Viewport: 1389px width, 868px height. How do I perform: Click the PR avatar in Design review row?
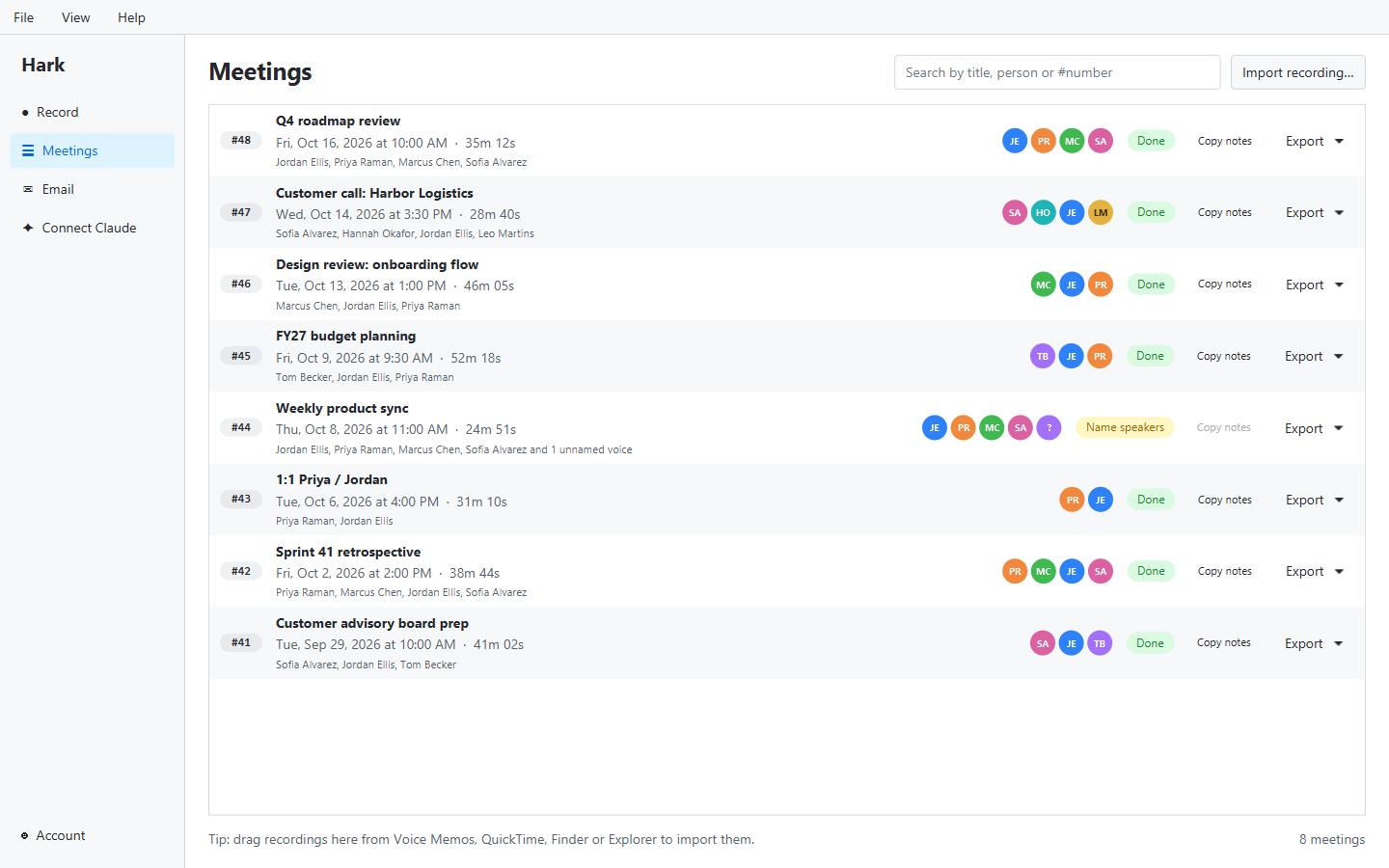click(x=1101, y=285)
